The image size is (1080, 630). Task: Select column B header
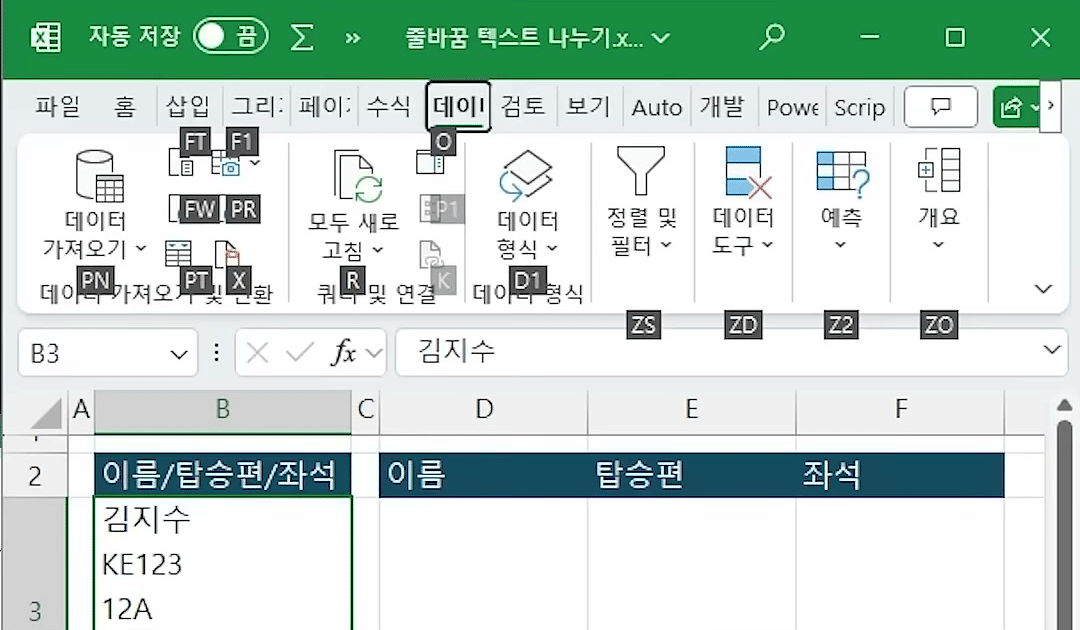coord(222,410)
